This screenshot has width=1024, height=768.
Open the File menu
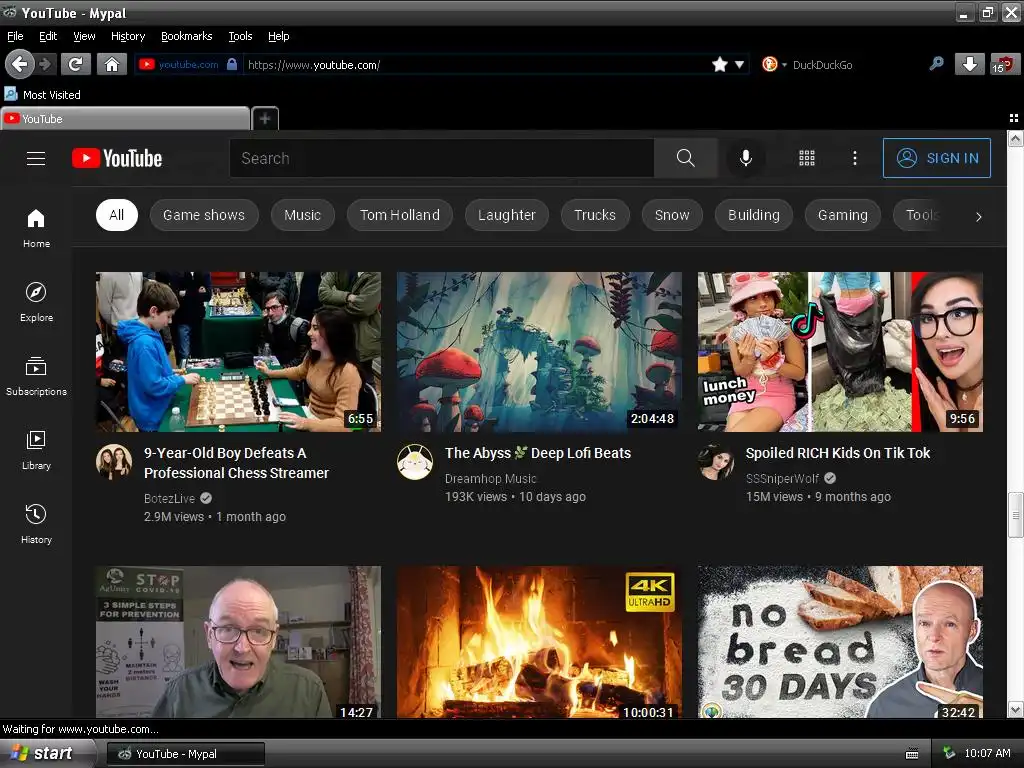click(x=15, y=36)
